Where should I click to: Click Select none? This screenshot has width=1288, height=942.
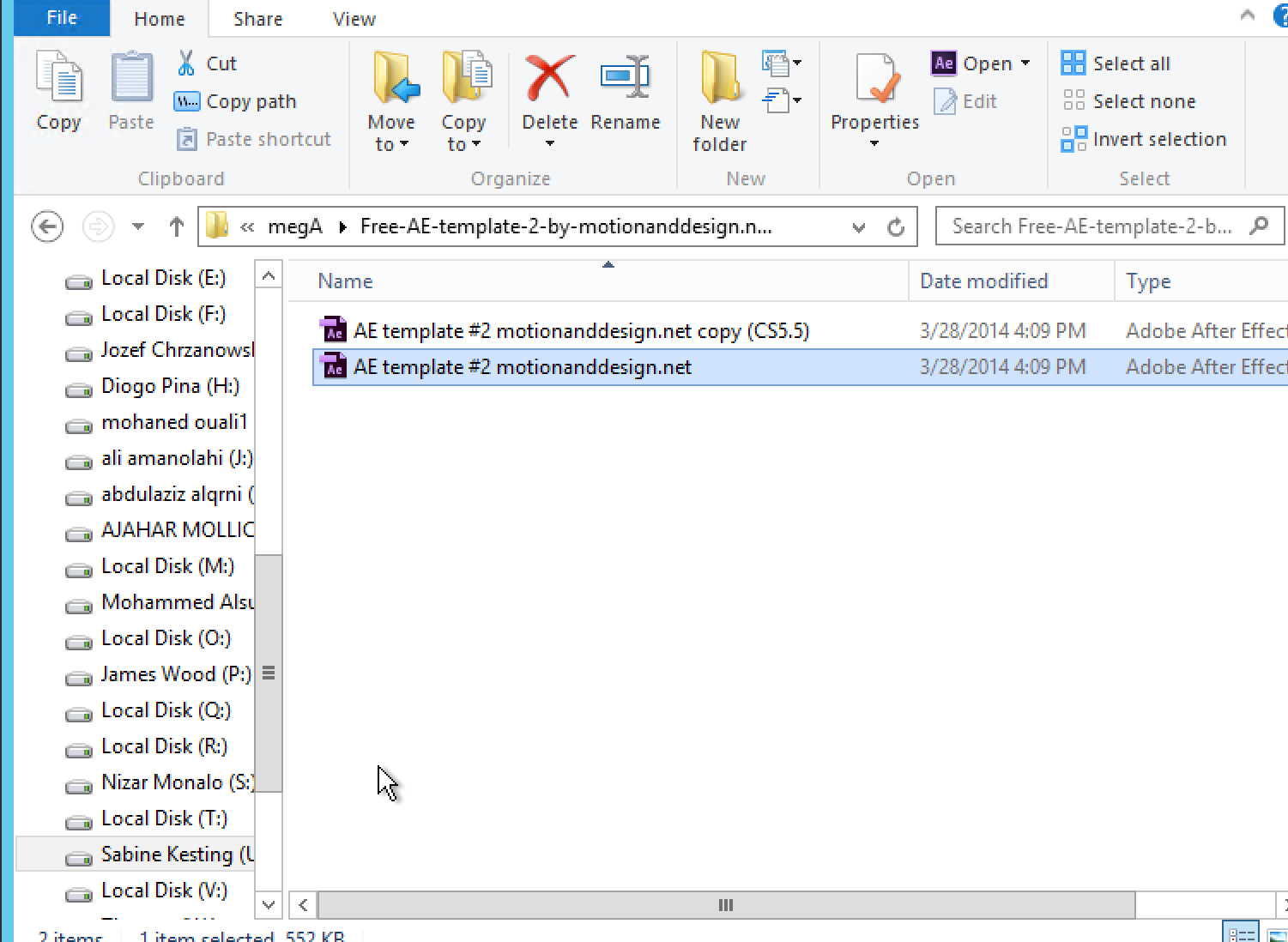point(1129,101)
